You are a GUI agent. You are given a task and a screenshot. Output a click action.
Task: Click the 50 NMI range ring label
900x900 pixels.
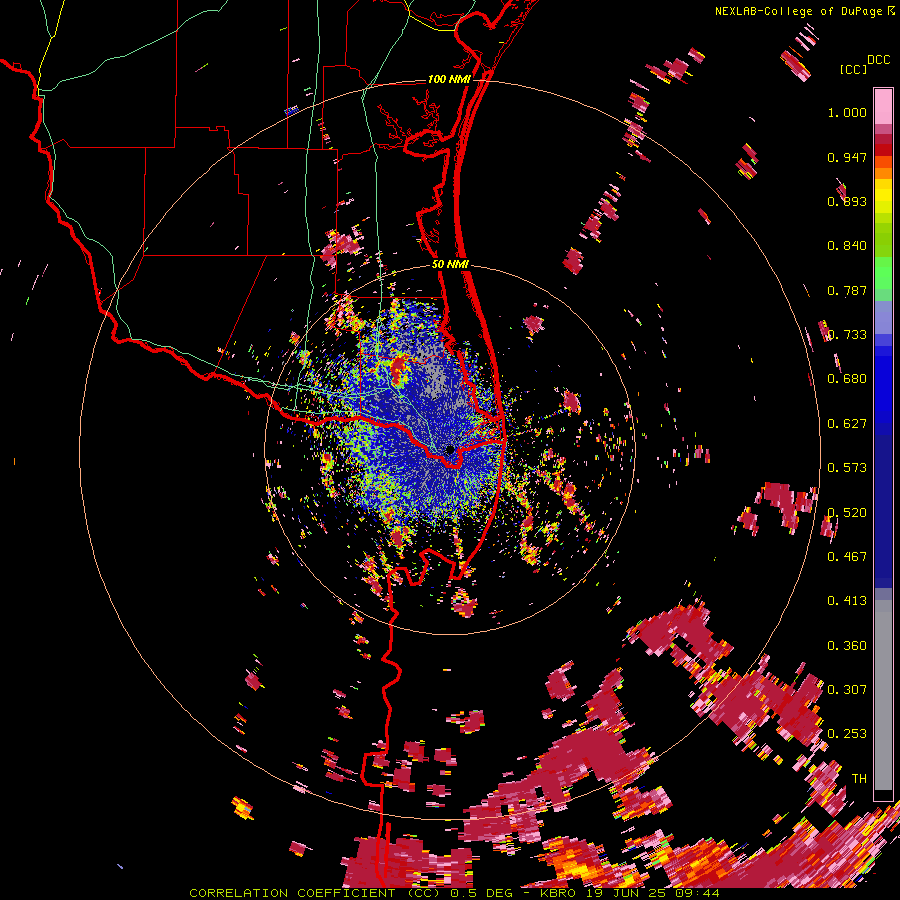pyautogui.click(x=450, y=265)
